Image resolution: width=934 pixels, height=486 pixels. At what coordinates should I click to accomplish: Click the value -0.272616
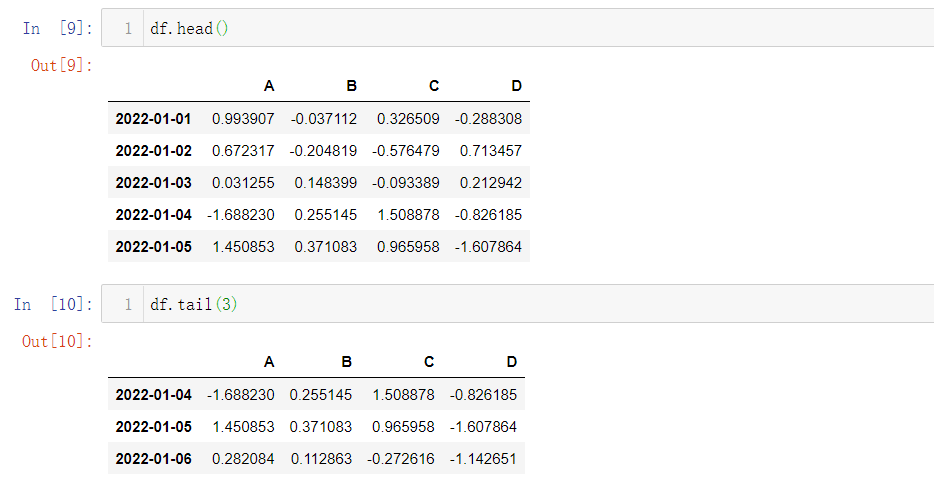point(401,459)
